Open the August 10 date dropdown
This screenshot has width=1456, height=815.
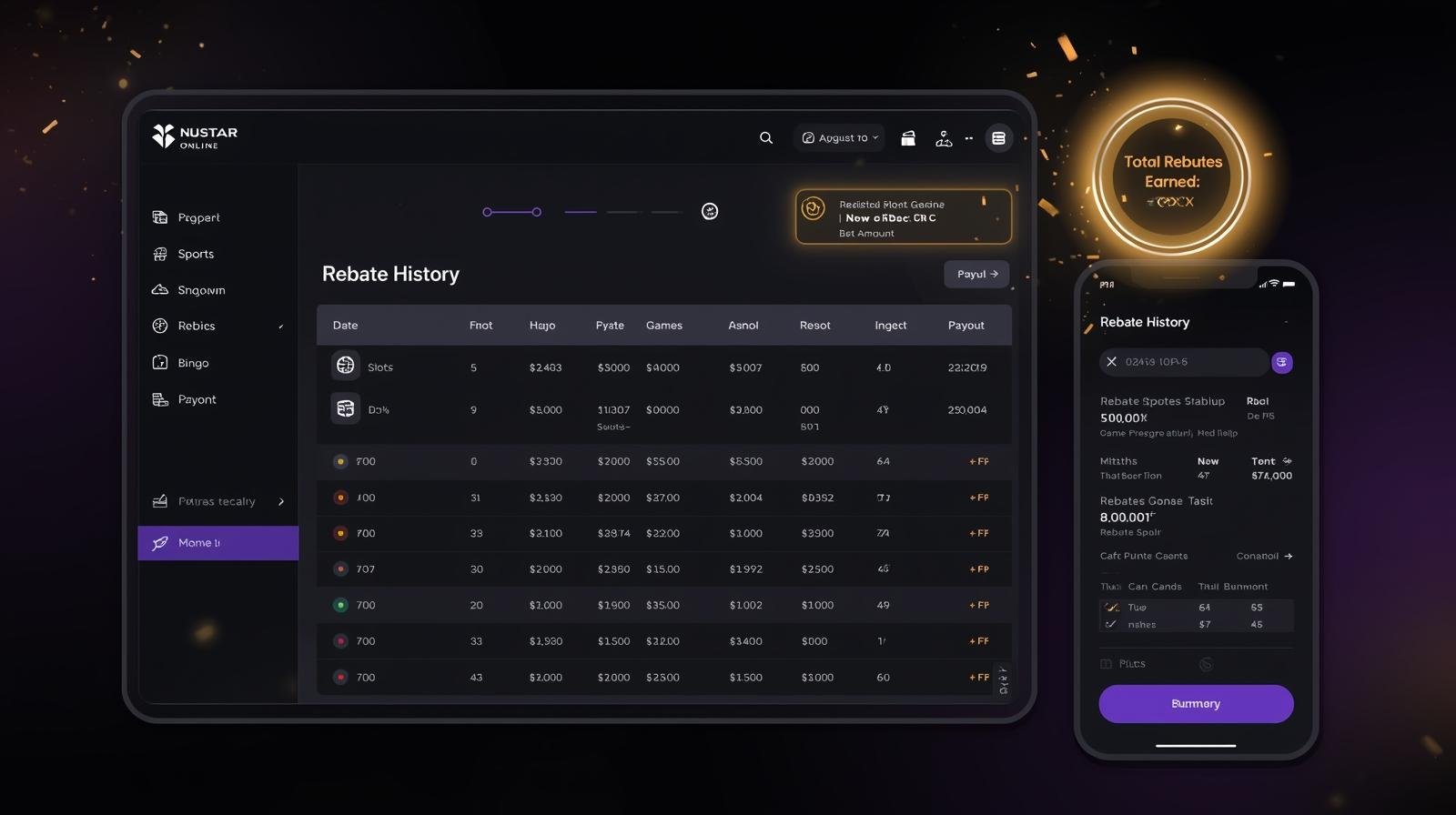[x=840, y=138]
